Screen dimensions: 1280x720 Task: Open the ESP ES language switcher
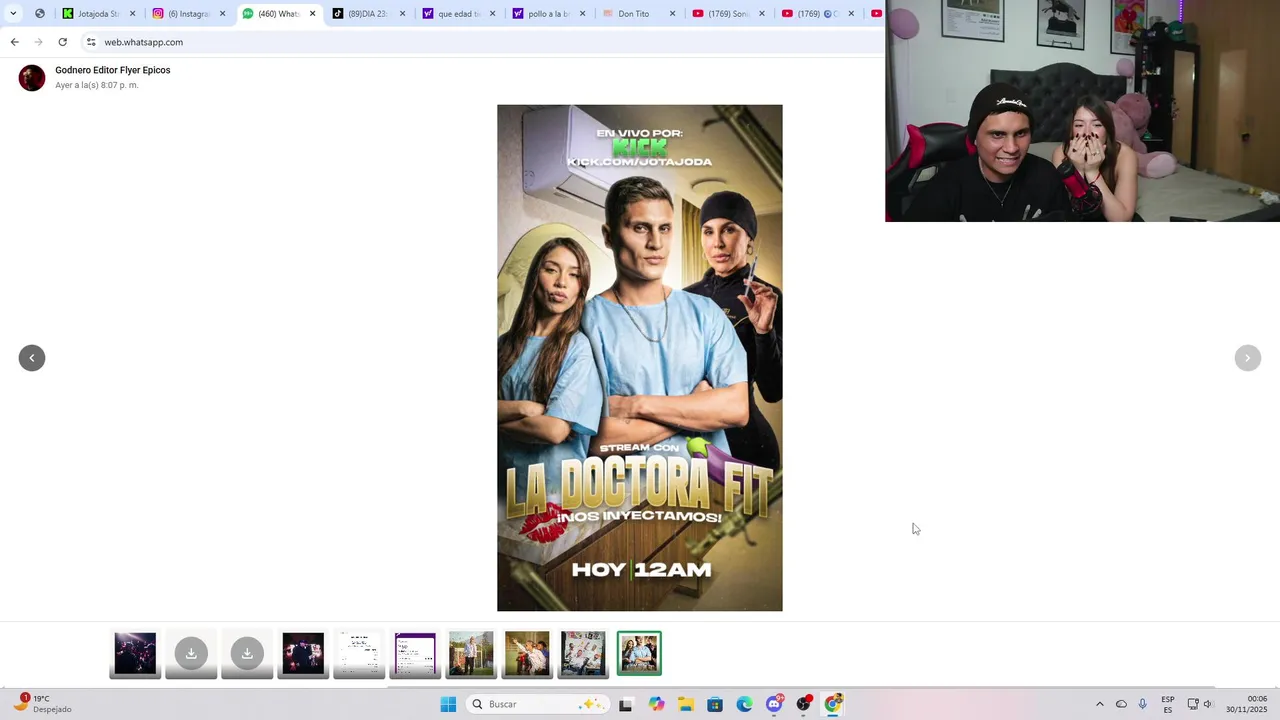(1168, 704)
